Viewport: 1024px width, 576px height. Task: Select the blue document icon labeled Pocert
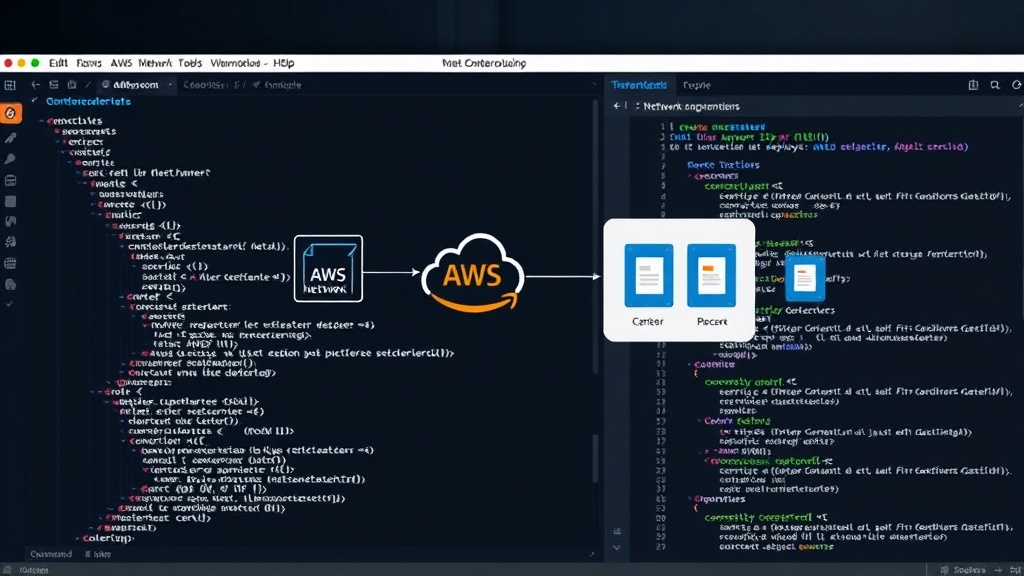click(x=711, y=276)
